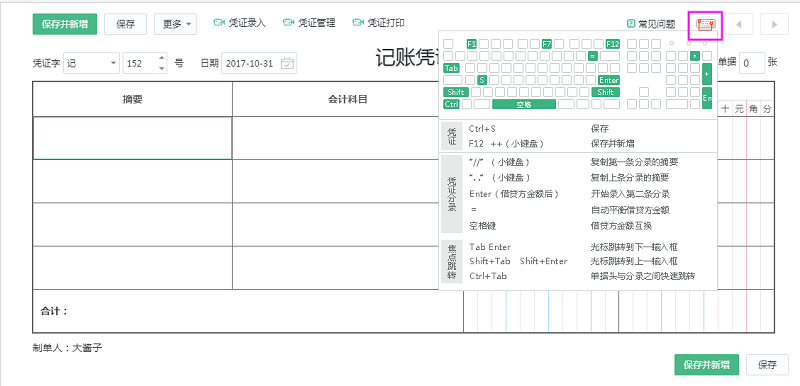This screenshot has height=386, width=800.
Task: Click the keyboard shortcuts icon
Action: pos(707,24)
